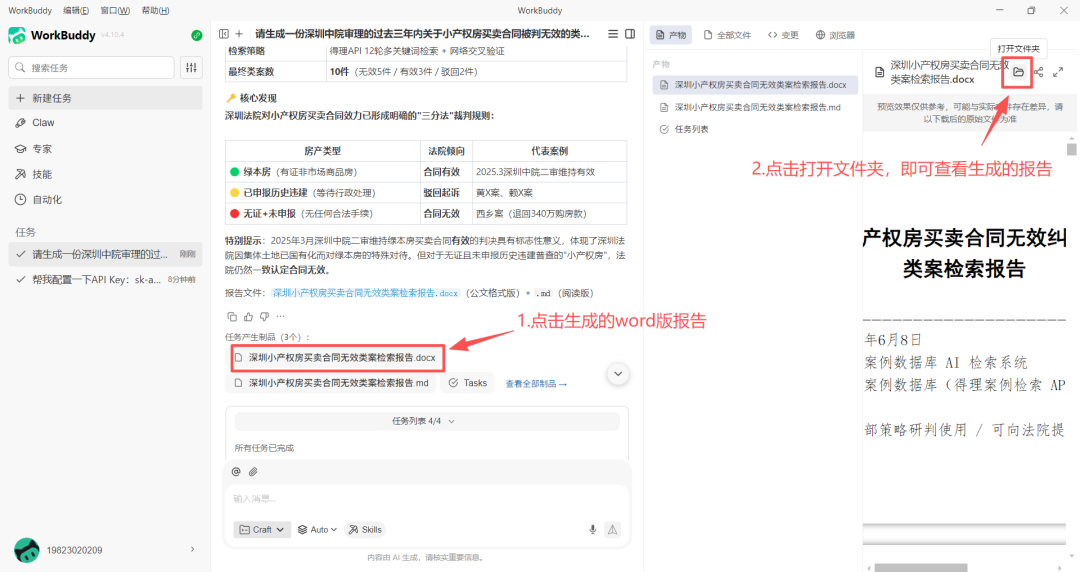Open task filter settings next to search

click(191, 68)
